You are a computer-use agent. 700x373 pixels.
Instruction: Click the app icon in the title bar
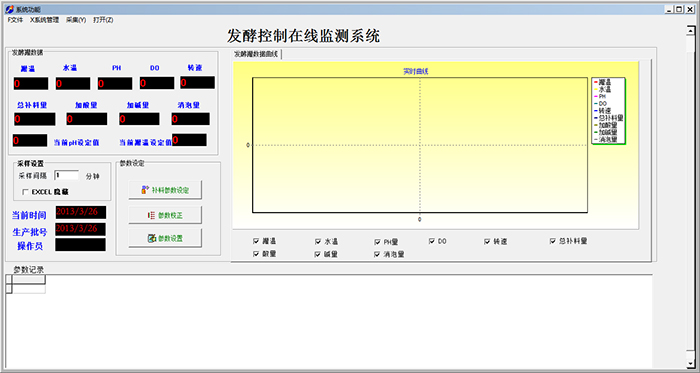tap(9, 9)
